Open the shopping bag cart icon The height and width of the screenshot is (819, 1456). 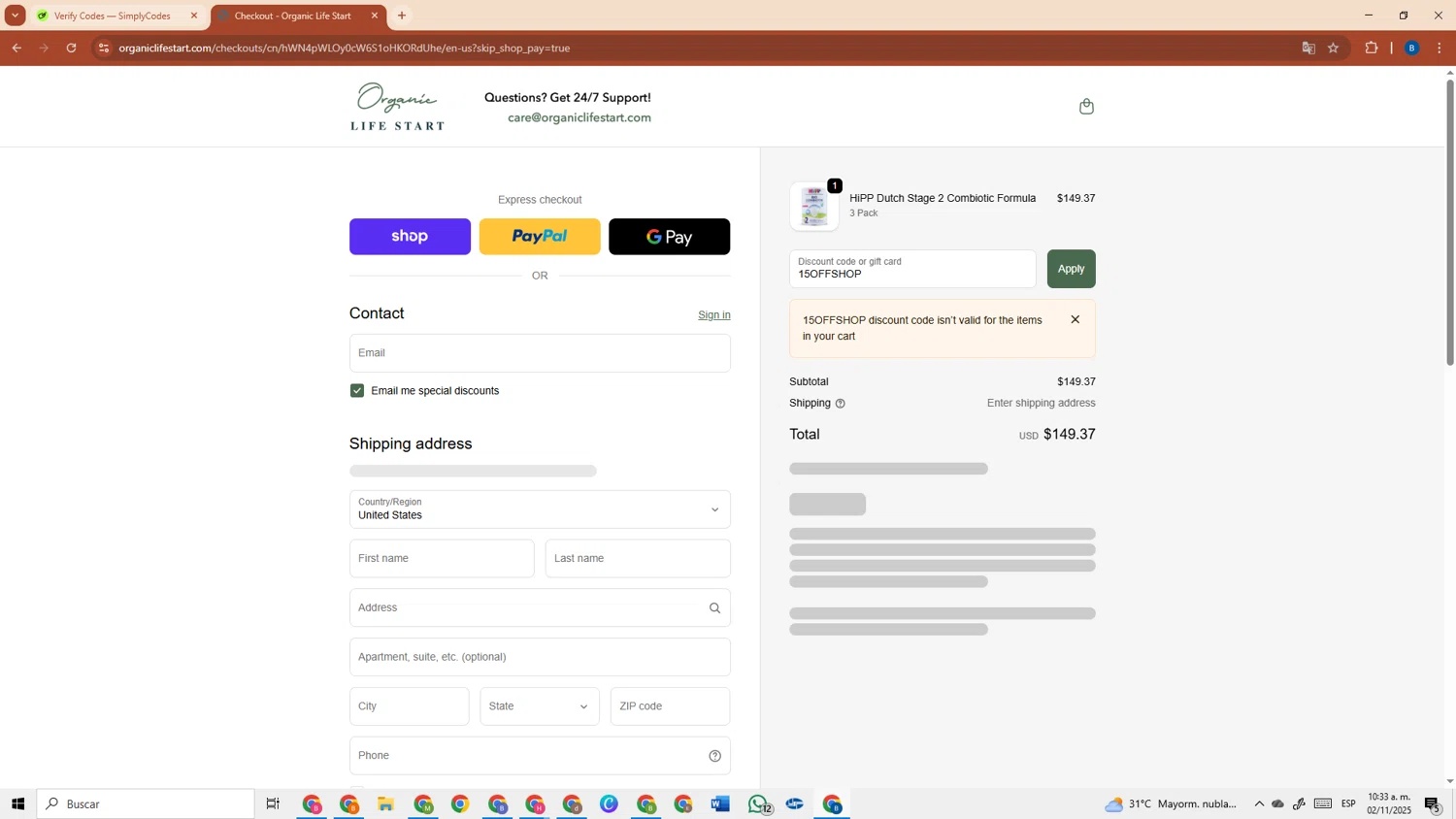[x=1086, y=107]
